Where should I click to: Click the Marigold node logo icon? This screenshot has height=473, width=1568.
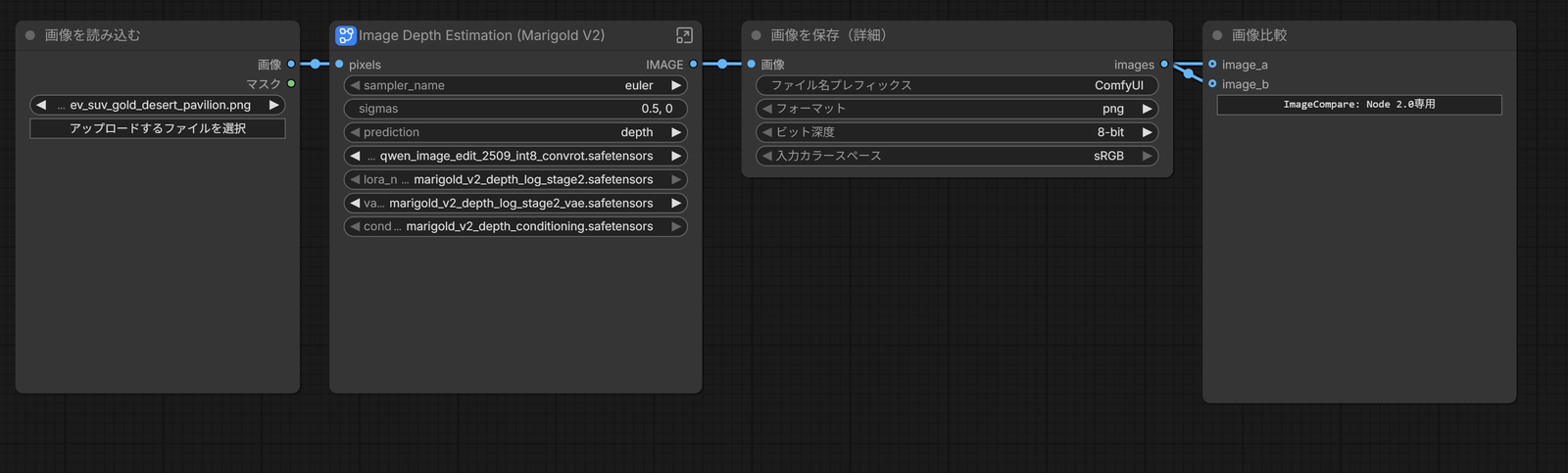click(346, 35)
